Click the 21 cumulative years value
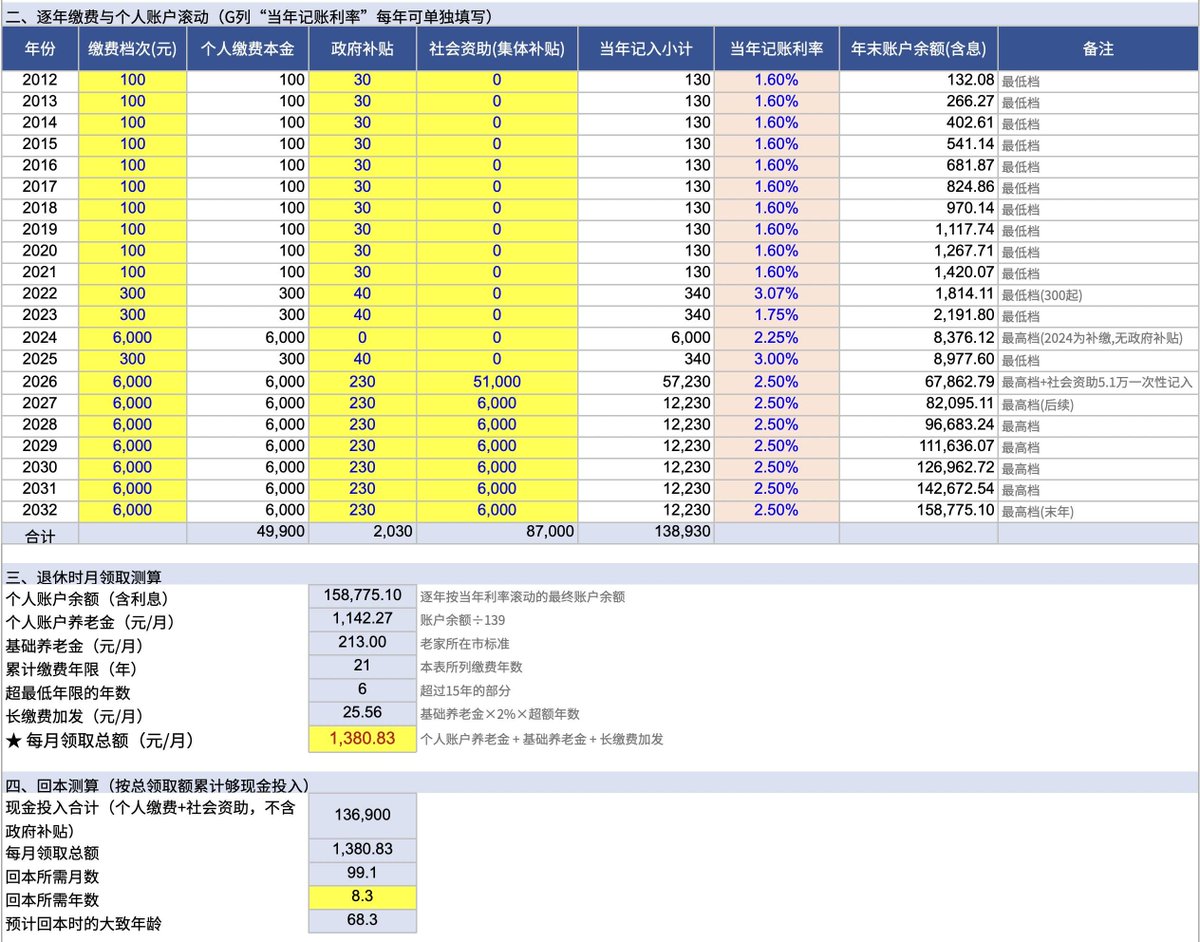 click(362, 666)
